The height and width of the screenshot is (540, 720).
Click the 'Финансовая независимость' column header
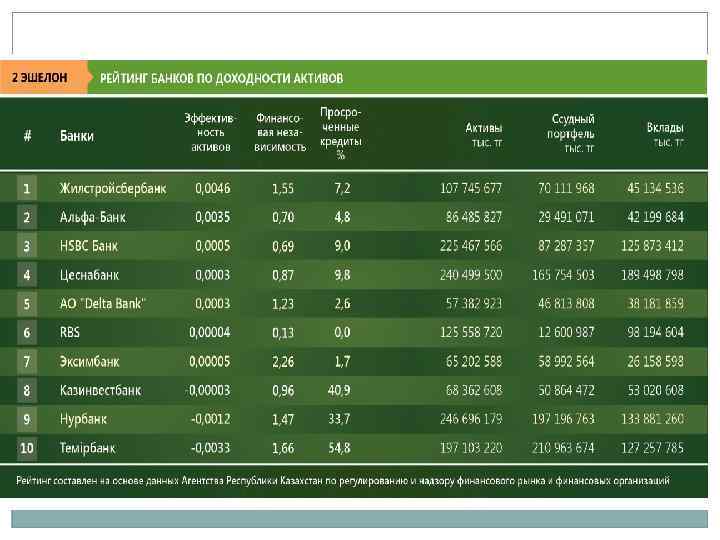click(279, 133)
